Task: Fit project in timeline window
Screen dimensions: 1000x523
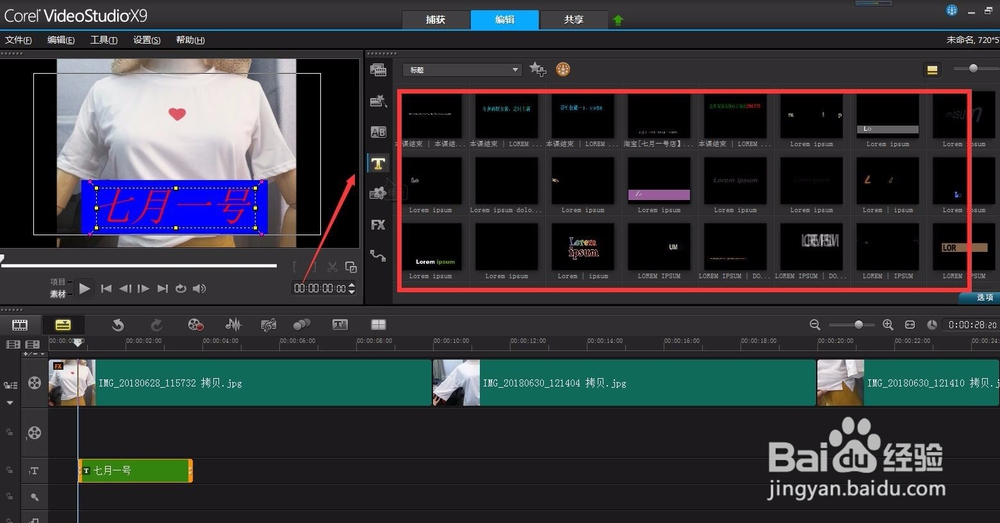Action: (x=910, y=325)
